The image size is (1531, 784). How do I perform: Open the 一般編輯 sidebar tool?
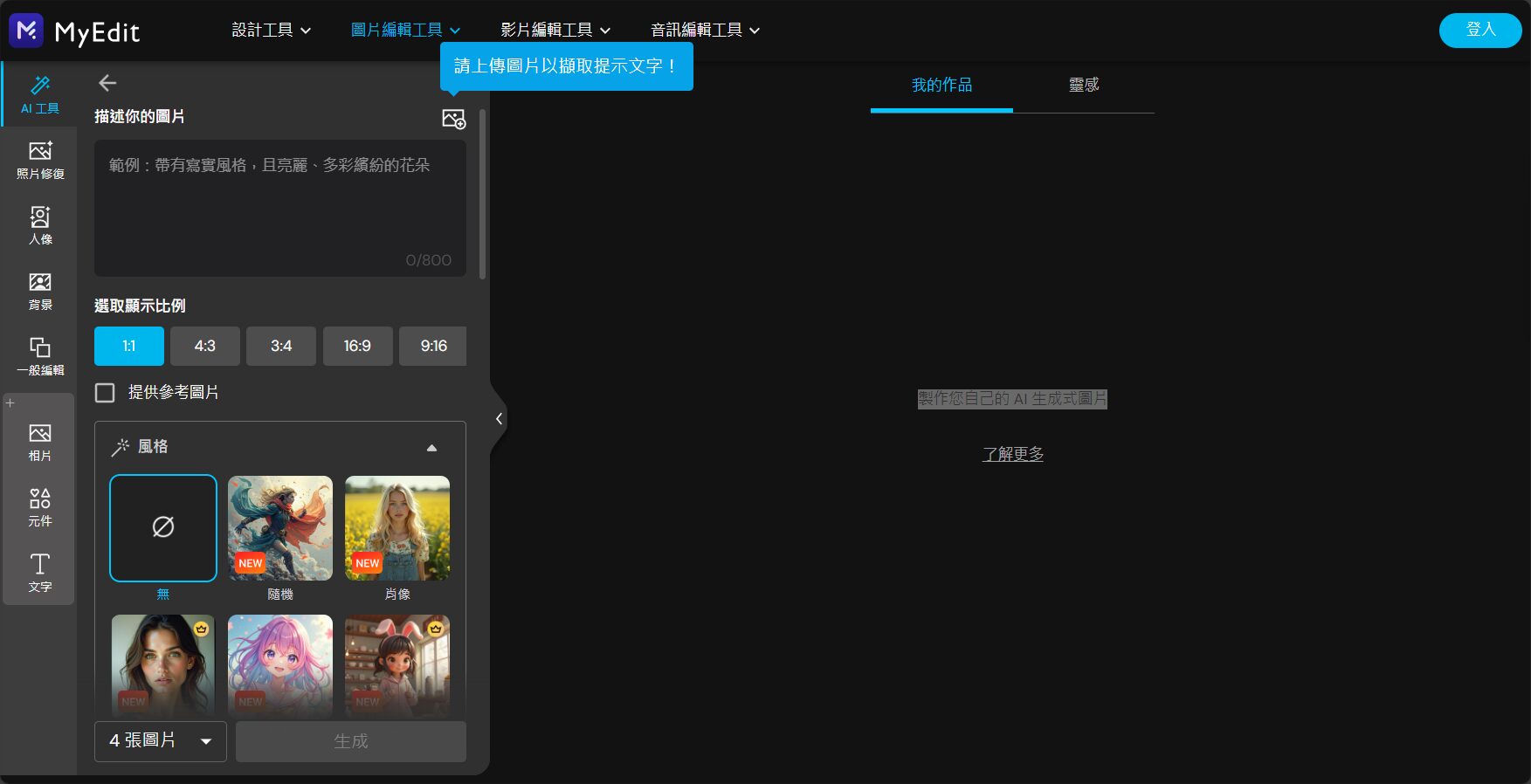pyautogui.click(x=40, y=356)
